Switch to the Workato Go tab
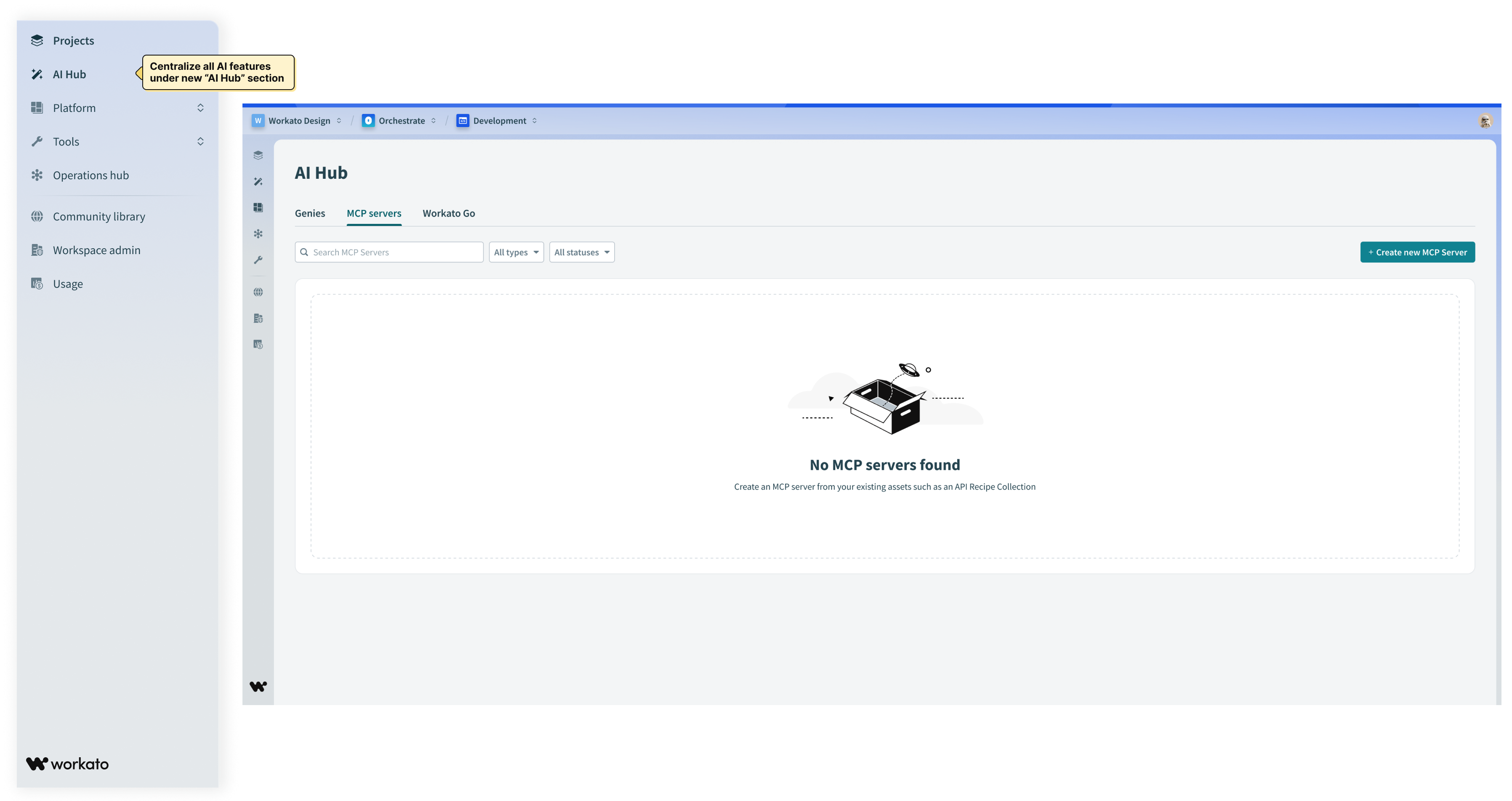The height and width of the screenshot is (801, 1512). [x=448, y=214]
